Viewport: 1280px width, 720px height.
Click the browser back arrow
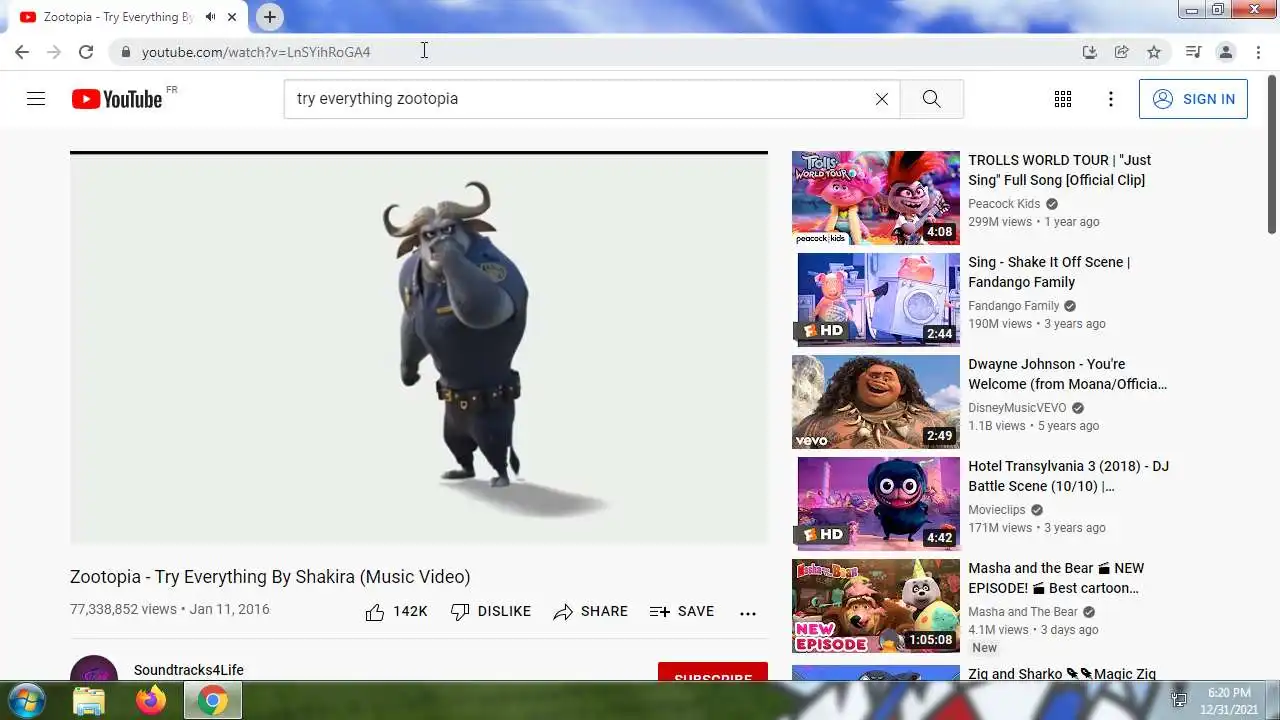(22, 52)
